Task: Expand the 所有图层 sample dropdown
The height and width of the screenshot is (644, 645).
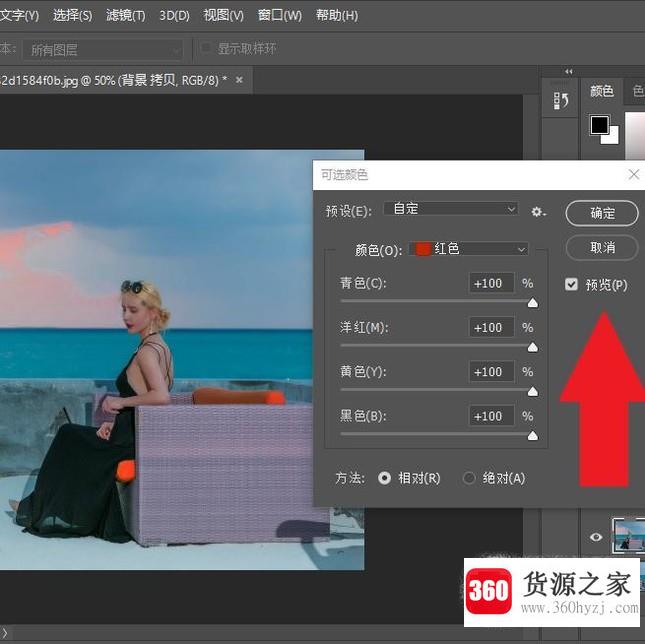Action: [102, 50]
